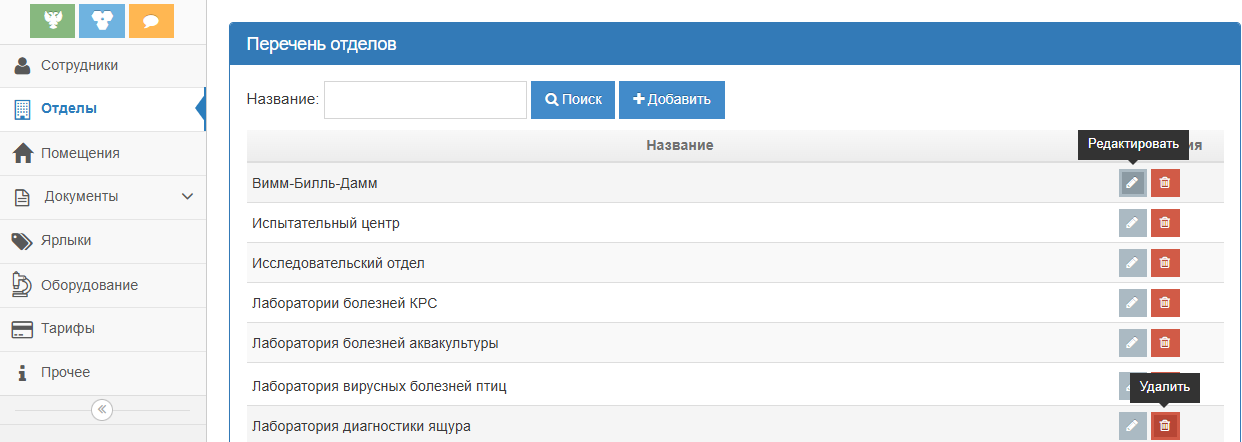
Task: Go to Помещения menu item
Action: coord(80,153)
